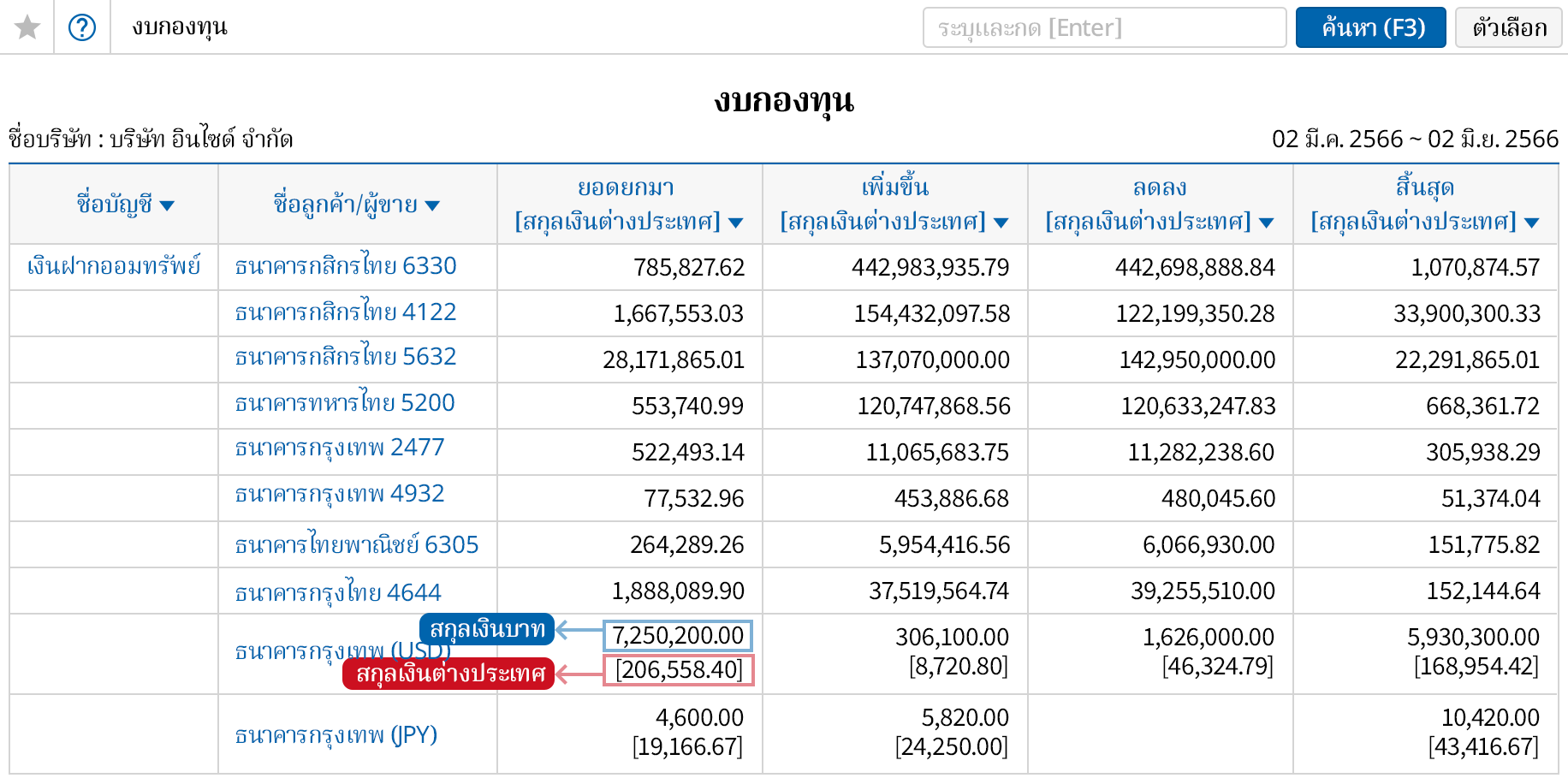Open ธนาคารกสิกรไทย 5632 link
1568x784 pixels.
(346, 357)
